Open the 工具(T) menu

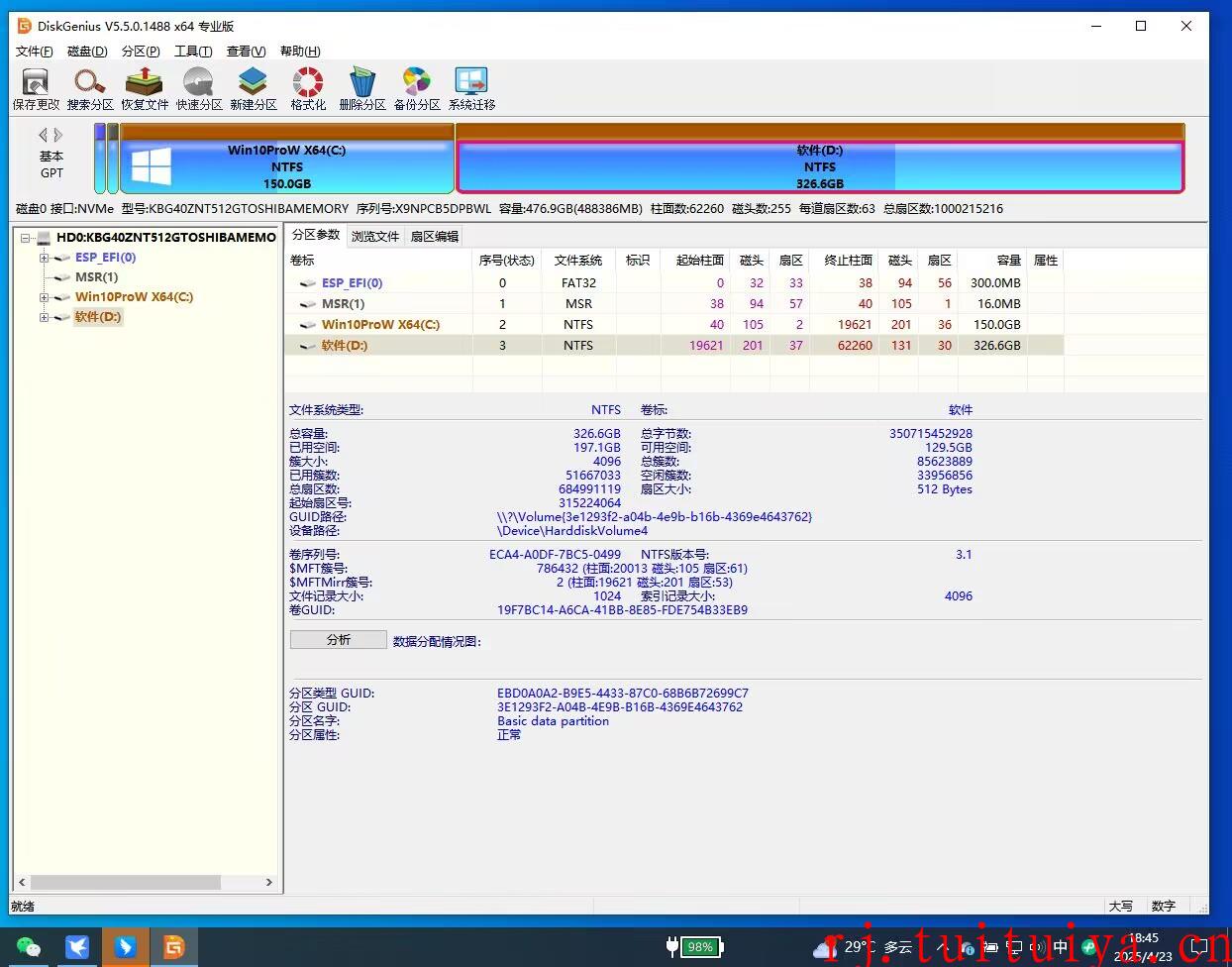tap(193, 52)
